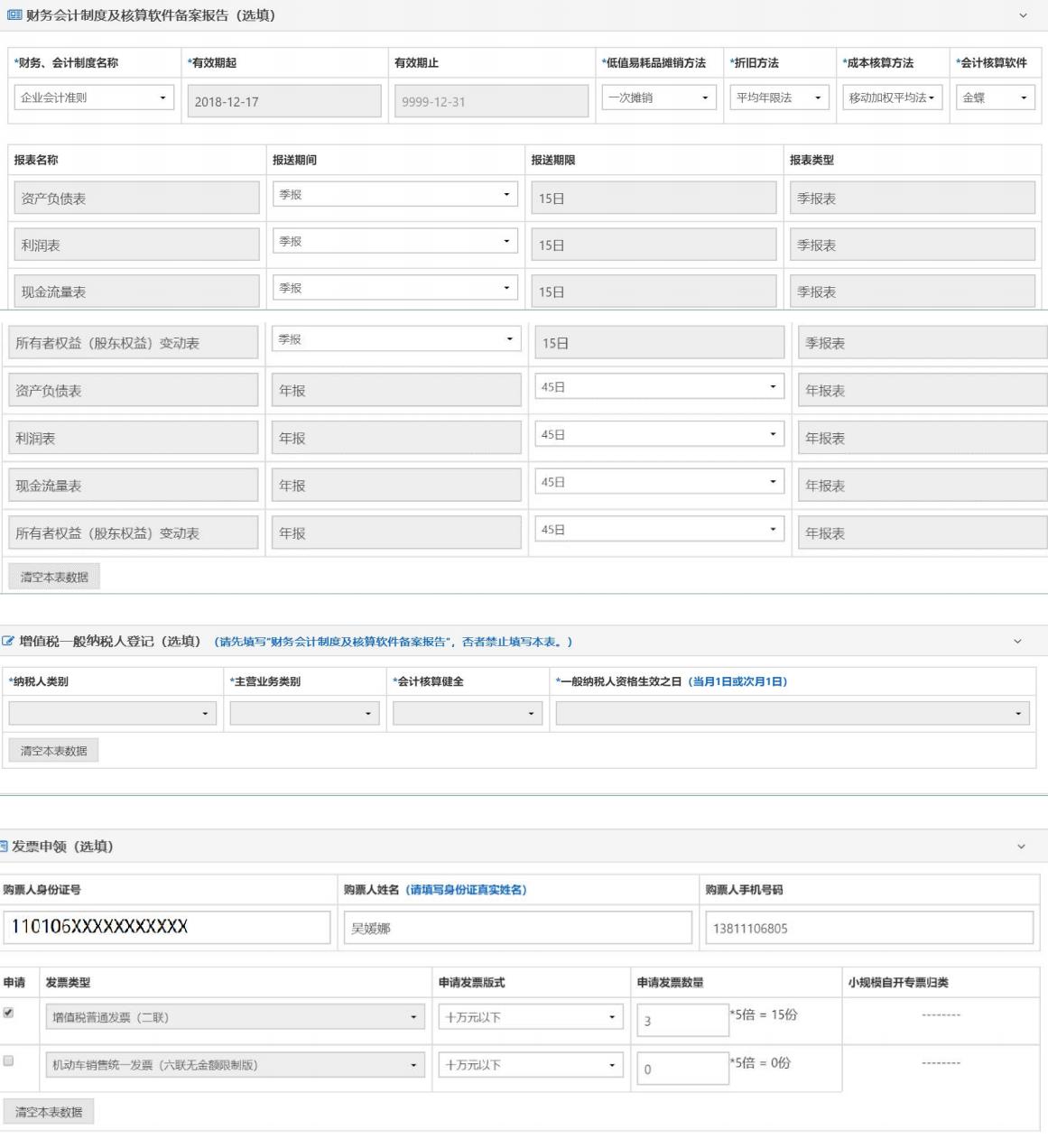Uncheck the 增值税普通发票（二联） apply checkbox

pos(9,1014)
